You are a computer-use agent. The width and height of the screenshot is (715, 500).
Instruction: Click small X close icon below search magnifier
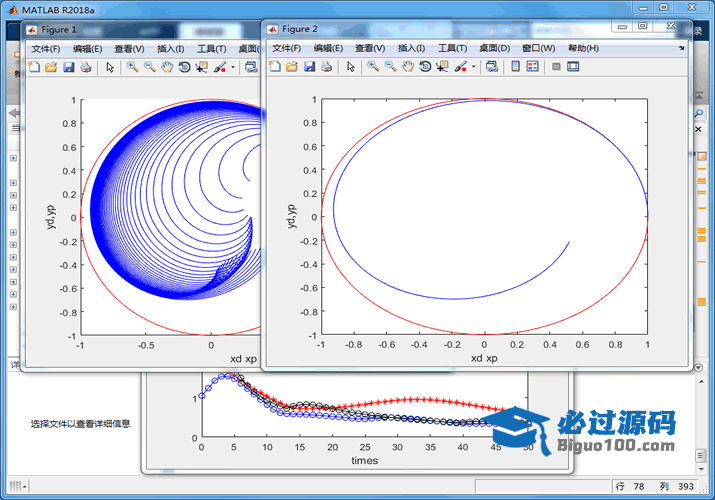(x=698, y=129)
